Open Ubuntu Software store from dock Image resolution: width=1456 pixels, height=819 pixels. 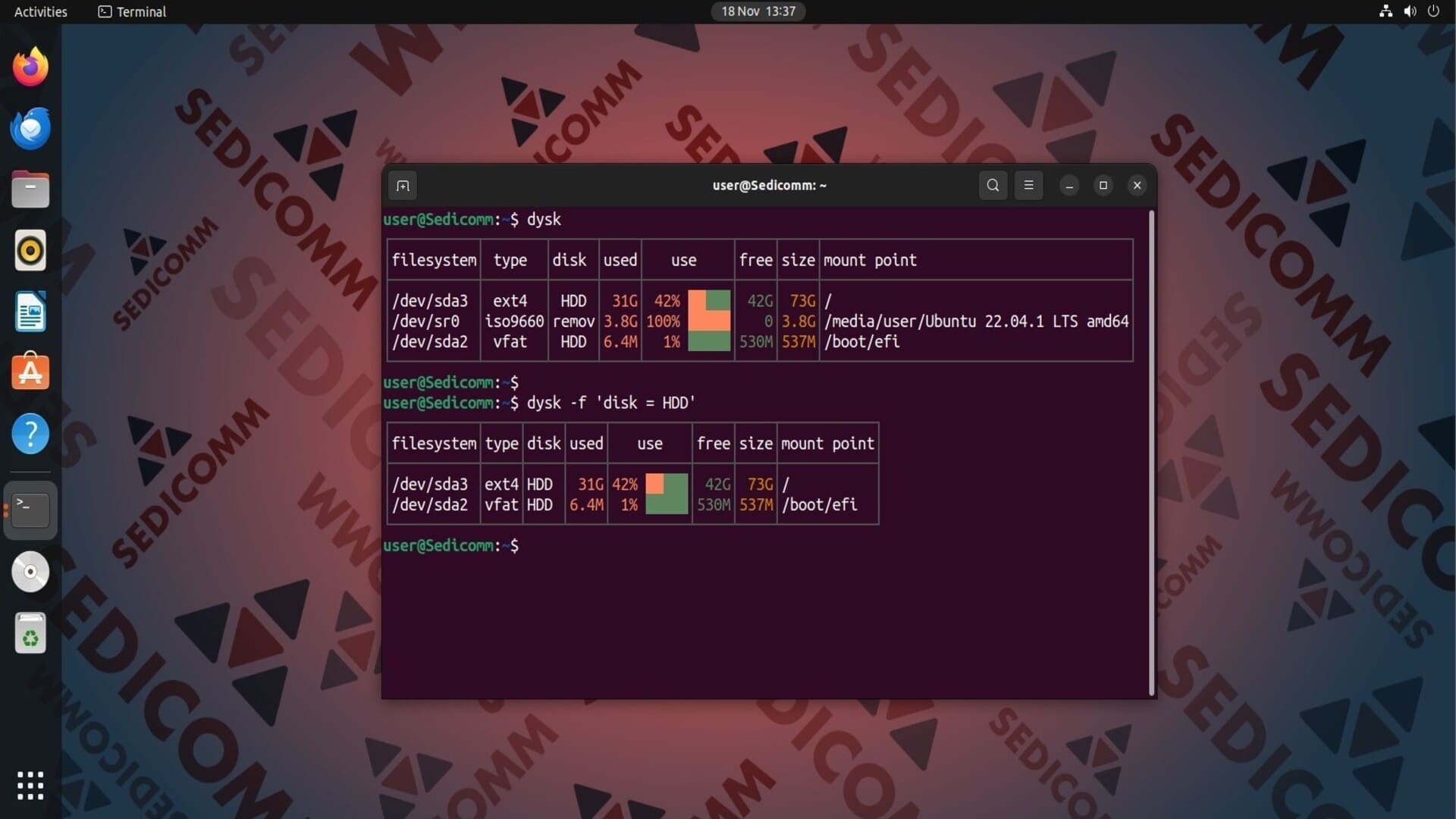point(30,372)
